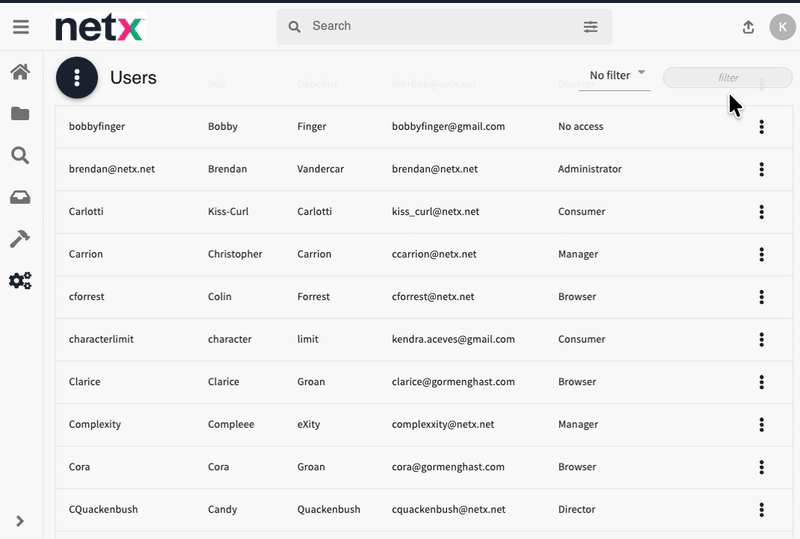
Task: Click the upload icon in header
Action: [748, 27]
